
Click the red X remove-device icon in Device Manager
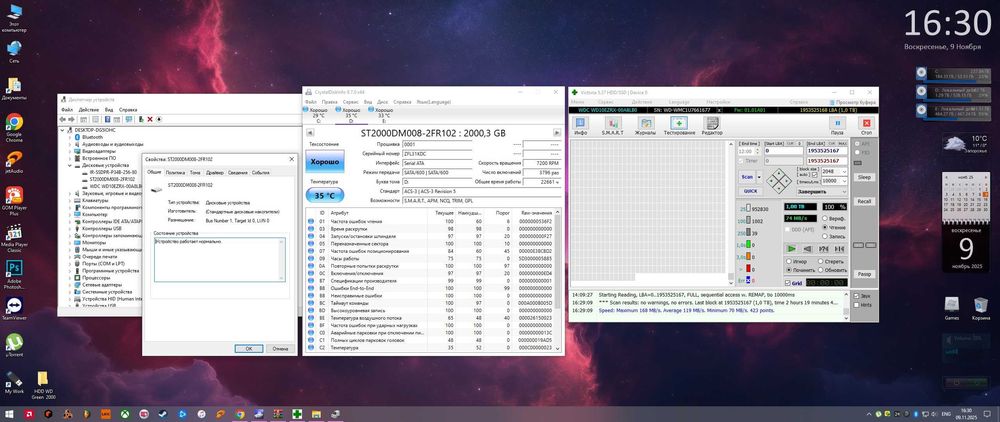coord(150,119)
